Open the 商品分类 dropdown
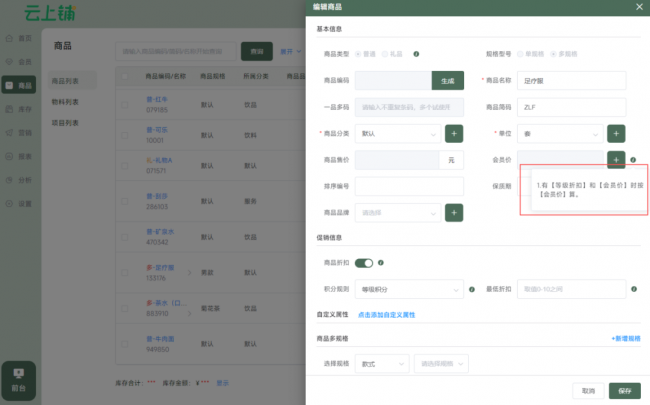Viewport: 650px width, 405px height. click(397, 133)
